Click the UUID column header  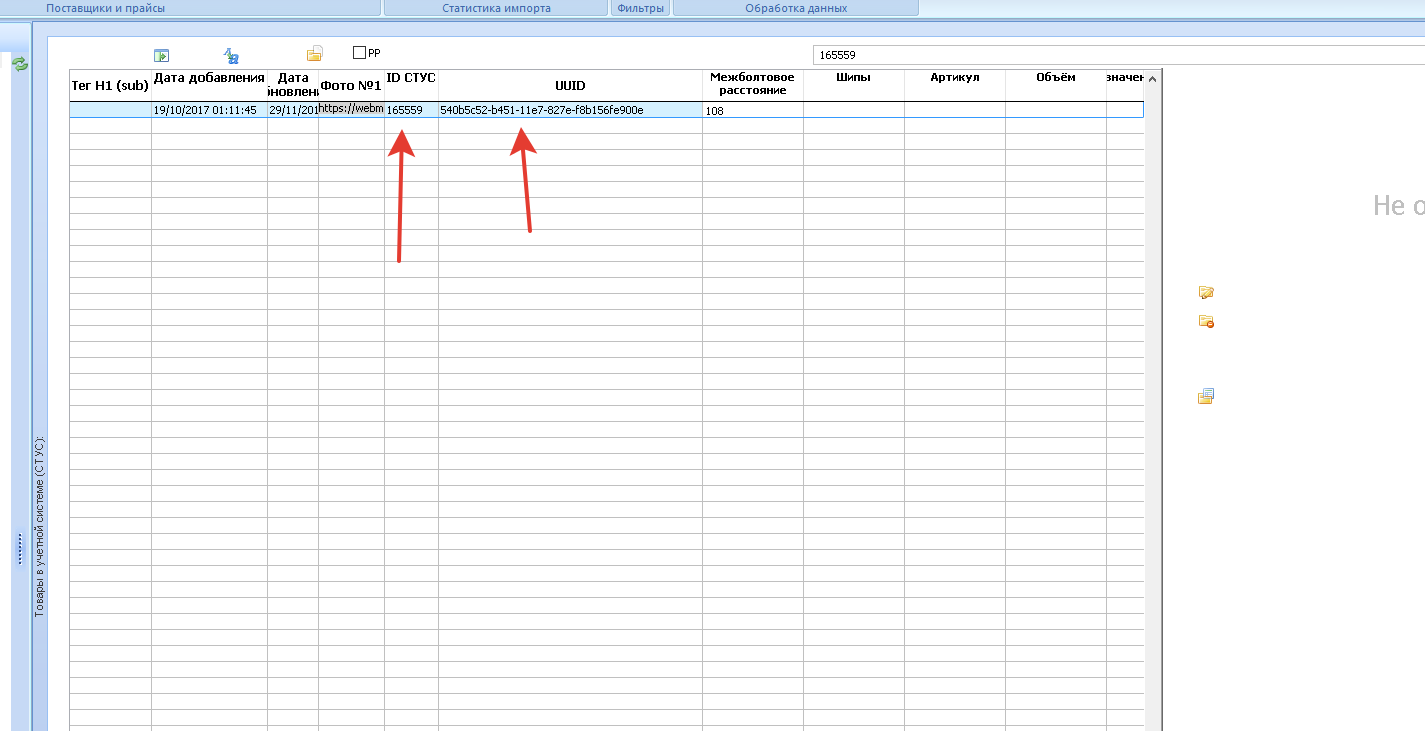570,86
